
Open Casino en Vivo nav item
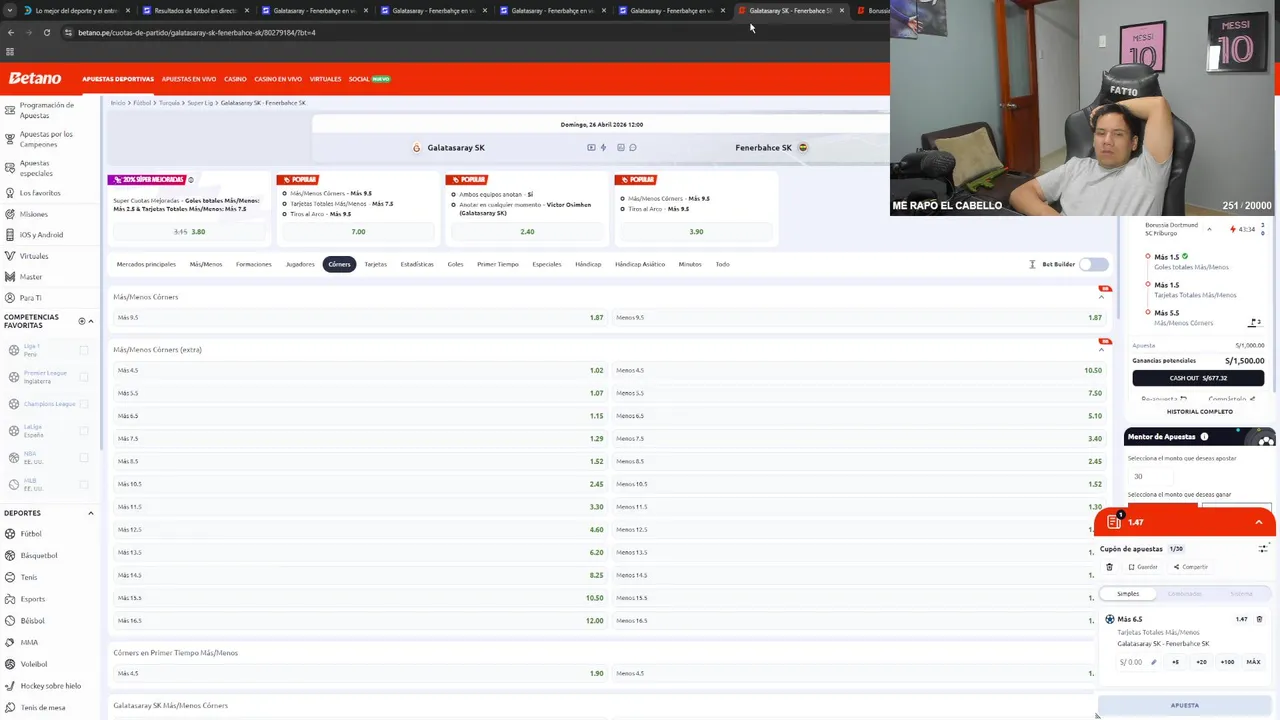pos(278,79)
